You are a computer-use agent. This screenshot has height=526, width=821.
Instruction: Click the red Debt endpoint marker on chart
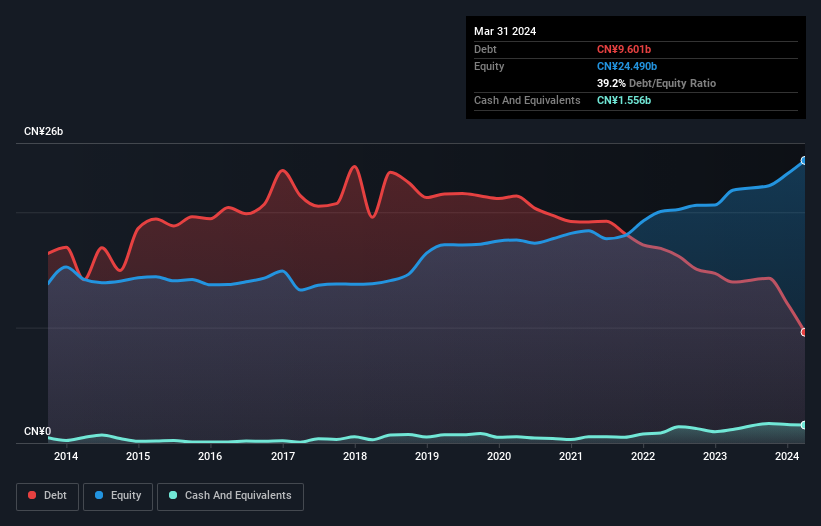click(x=804, y=332)
